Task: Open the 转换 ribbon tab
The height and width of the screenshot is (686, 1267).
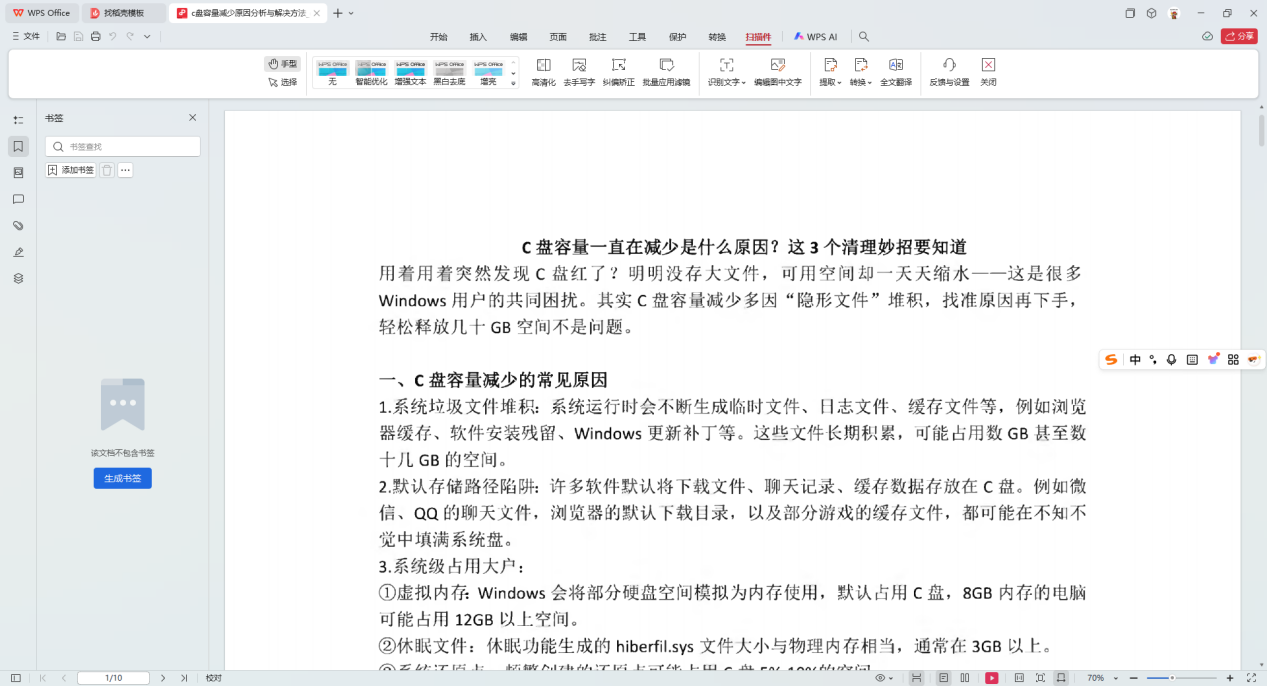Action: [x=717, y=37]
